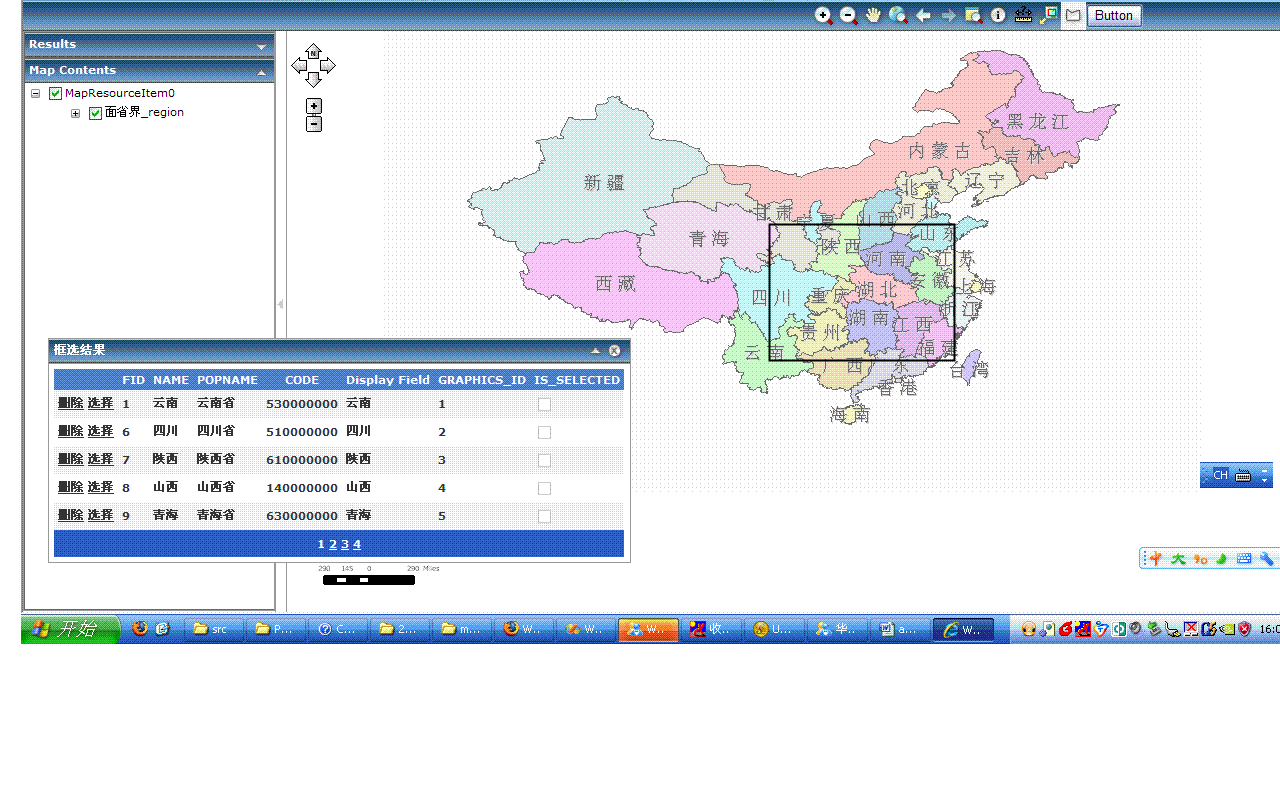
Task: Click 删除 link for the 四川 row
Action: click(x=70, y=431)
